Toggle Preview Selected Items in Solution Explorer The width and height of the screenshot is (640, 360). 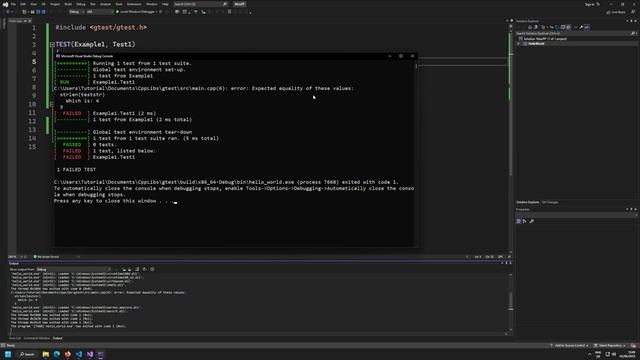point(587,27)
